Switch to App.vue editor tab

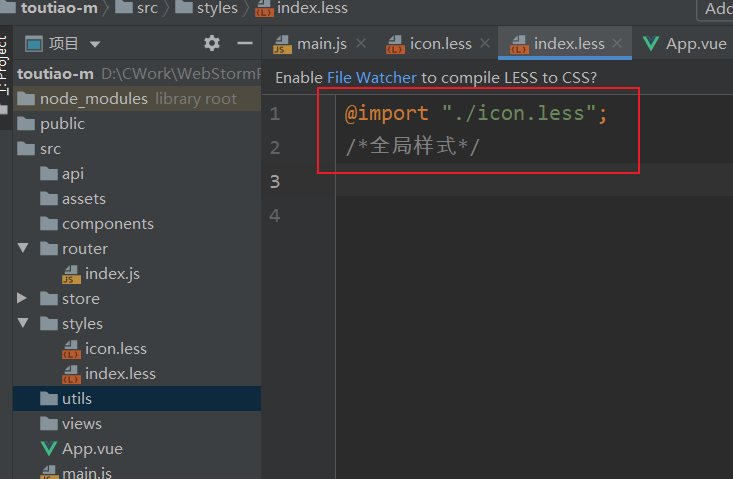tap(697, 44)
